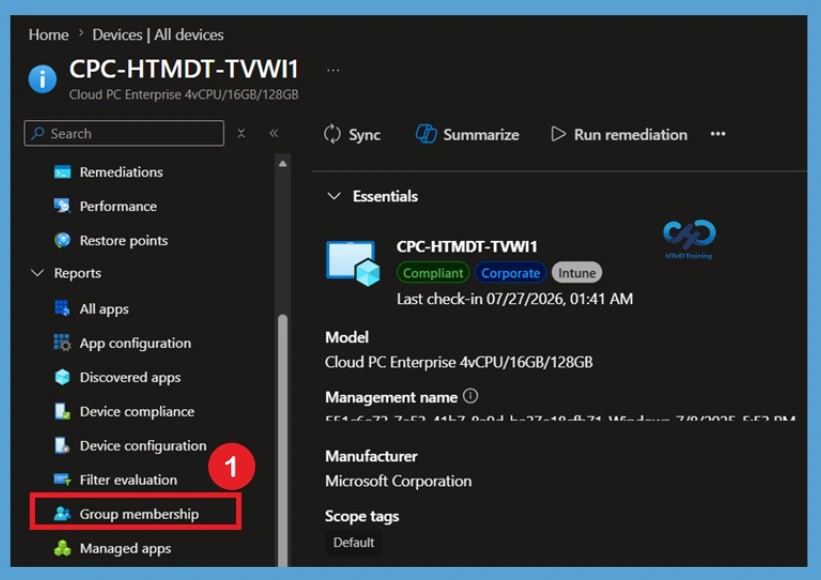Go to Home breadcrumb link
The image size is (821, 580).
pyautogui.click(x=49, y=35)
